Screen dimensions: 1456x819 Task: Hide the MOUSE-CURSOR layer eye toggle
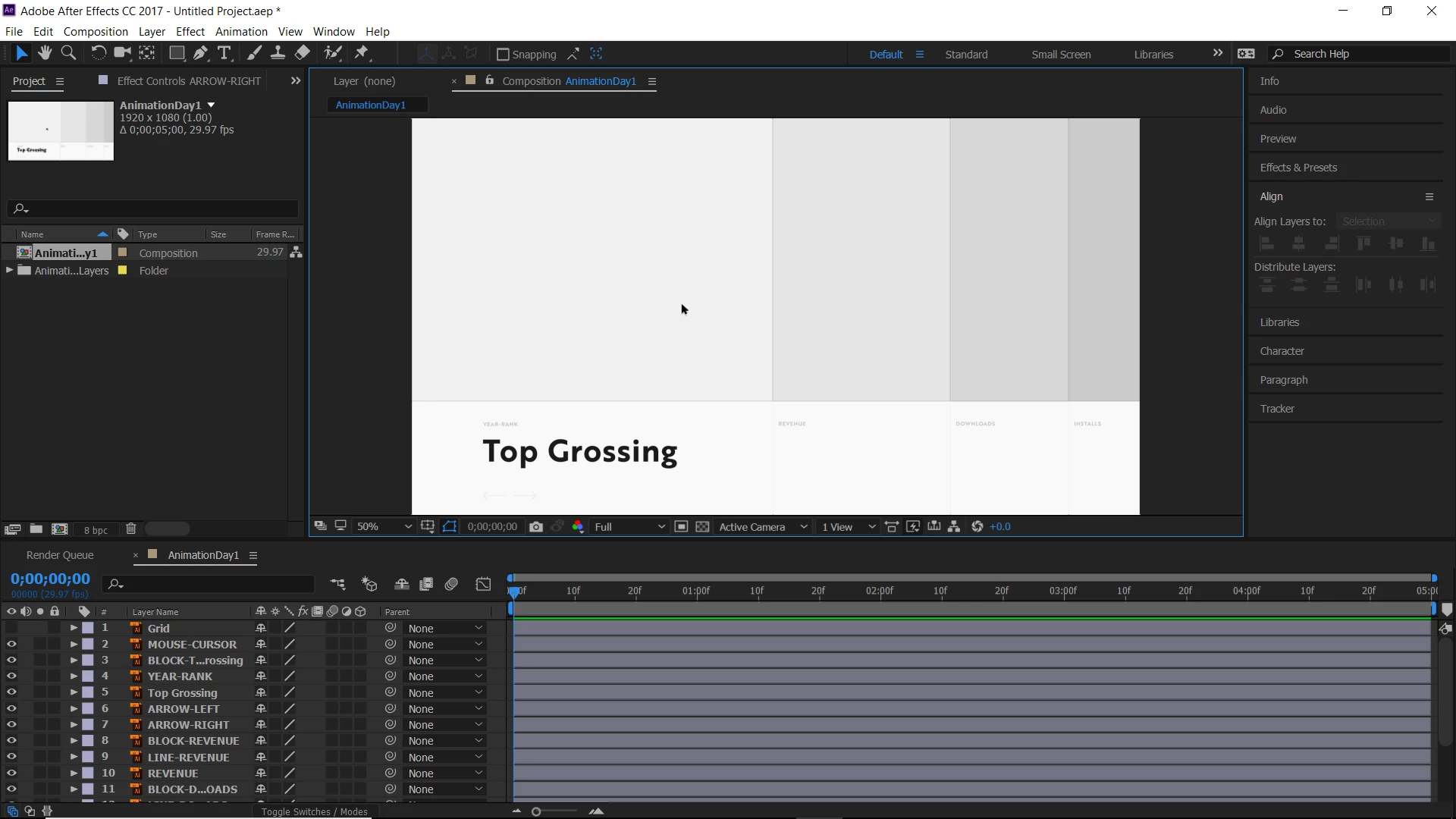11,645
